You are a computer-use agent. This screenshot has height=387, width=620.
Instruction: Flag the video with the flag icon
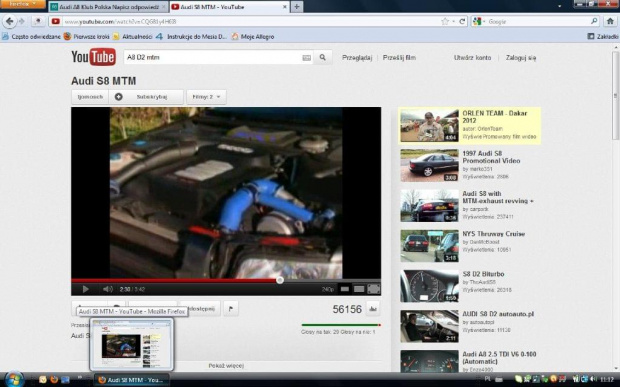coord(231,309)
